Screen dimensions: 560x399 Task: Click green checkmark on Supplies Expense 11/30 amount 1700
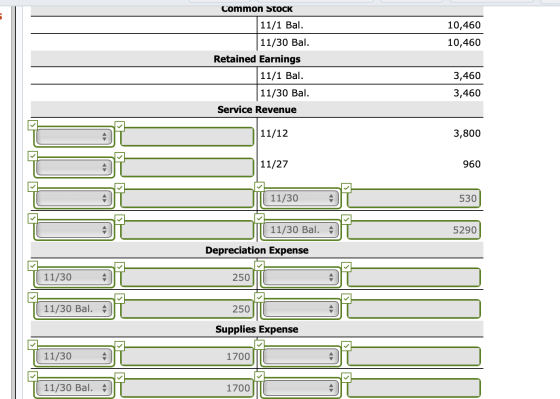(120, 345)
